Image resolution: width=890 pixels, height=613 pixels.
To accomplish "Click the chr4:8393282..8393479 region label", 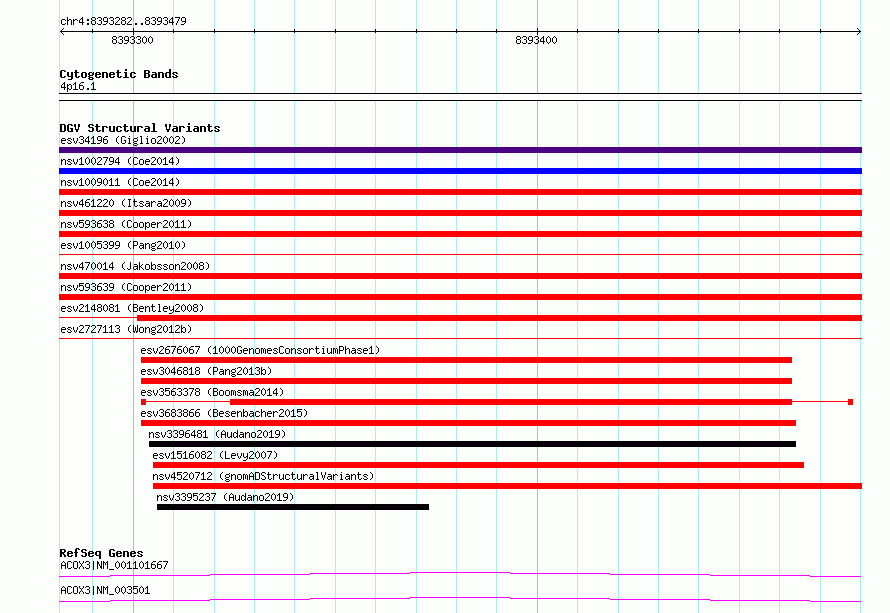I will (x=123, y=21).
